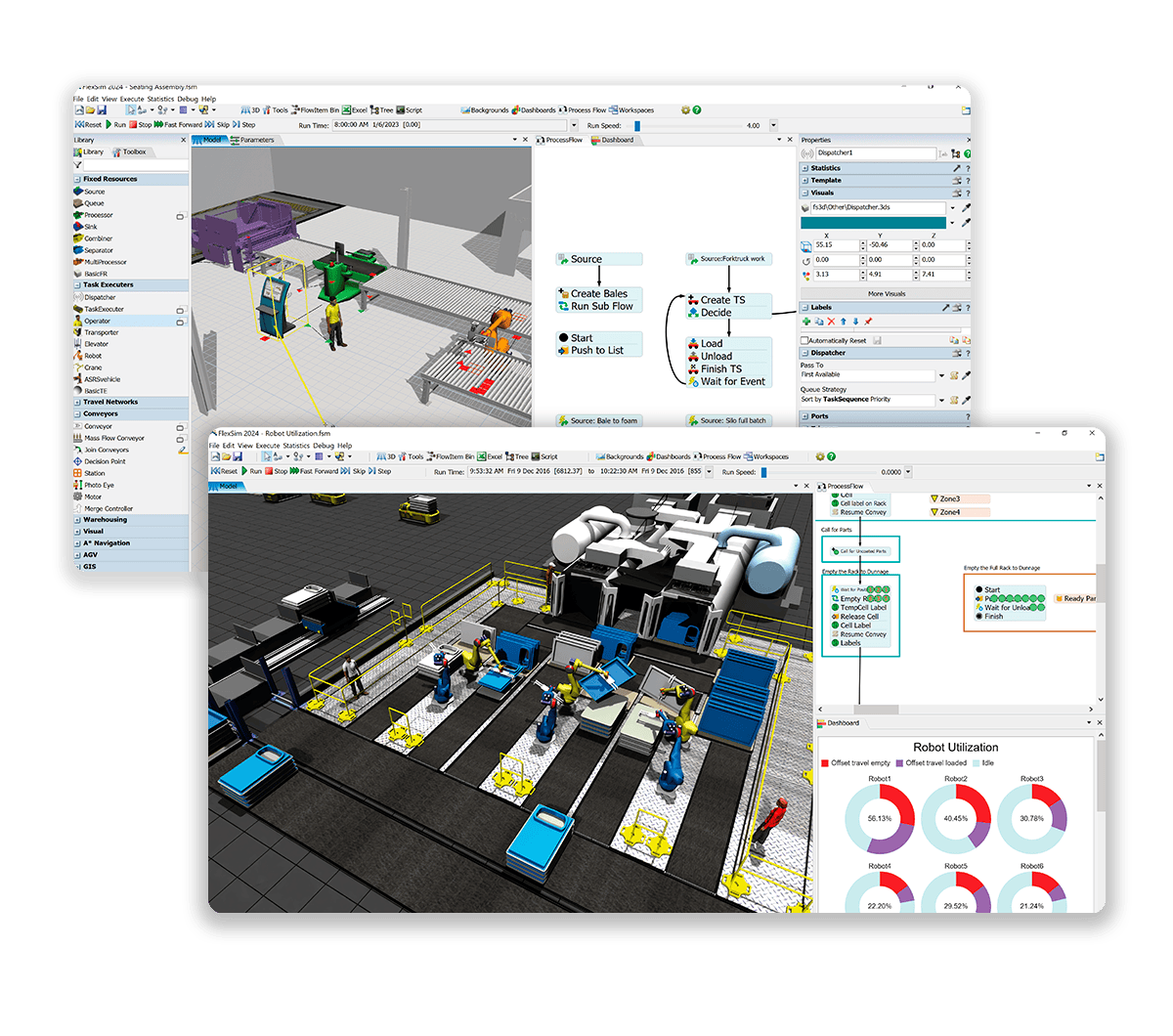Click the color sampler eyedropper beside teal swatch
This screenshot has height=1036, width=1173.
(966, 223)
